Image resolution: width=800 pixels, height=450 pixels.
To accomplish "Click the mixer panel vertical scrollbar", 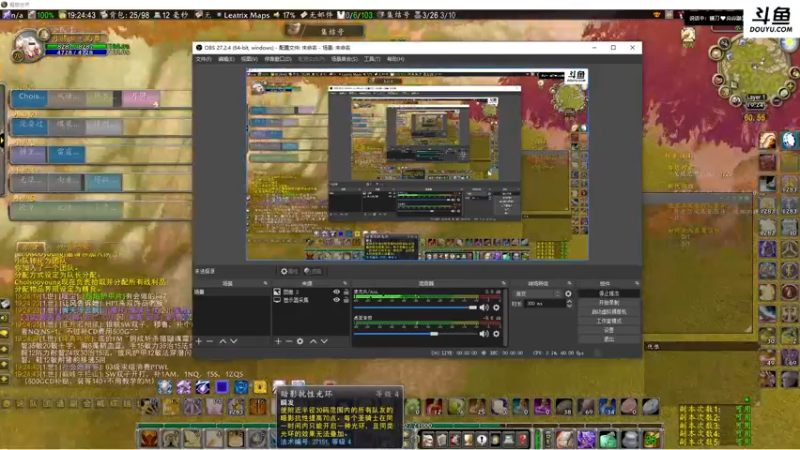I will click(x=505, y=316).
